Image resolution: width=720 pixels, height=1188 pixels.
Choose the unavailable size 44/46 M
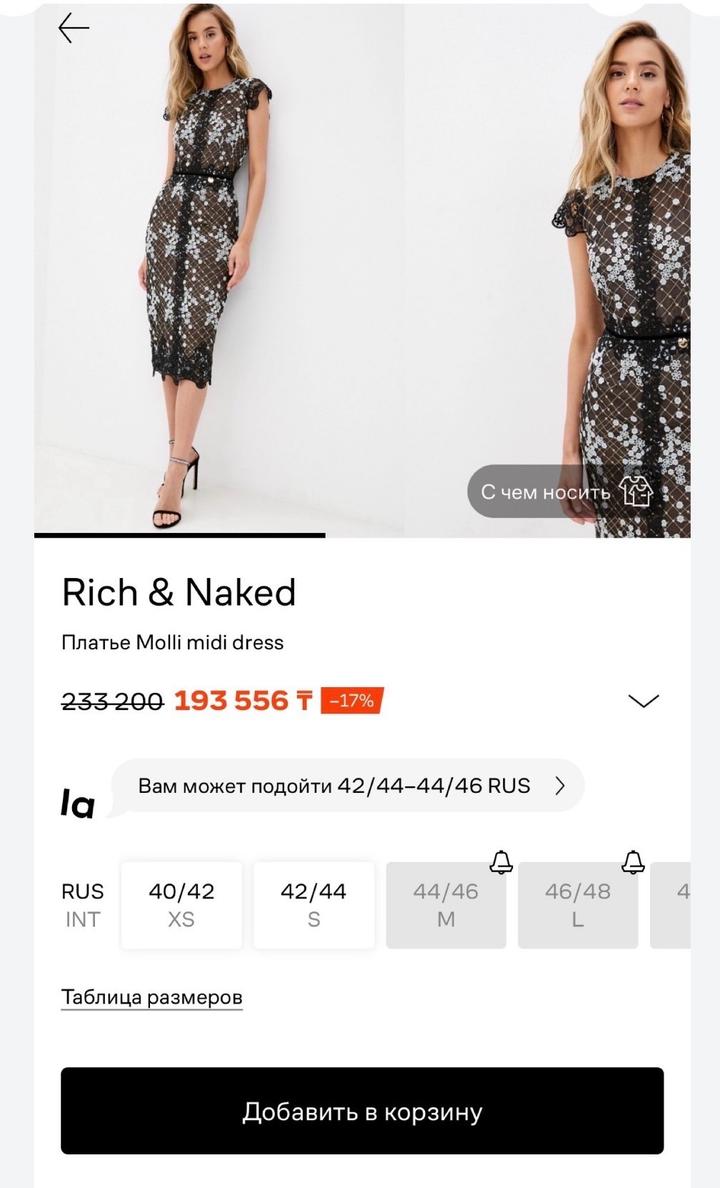coord(446,904)
